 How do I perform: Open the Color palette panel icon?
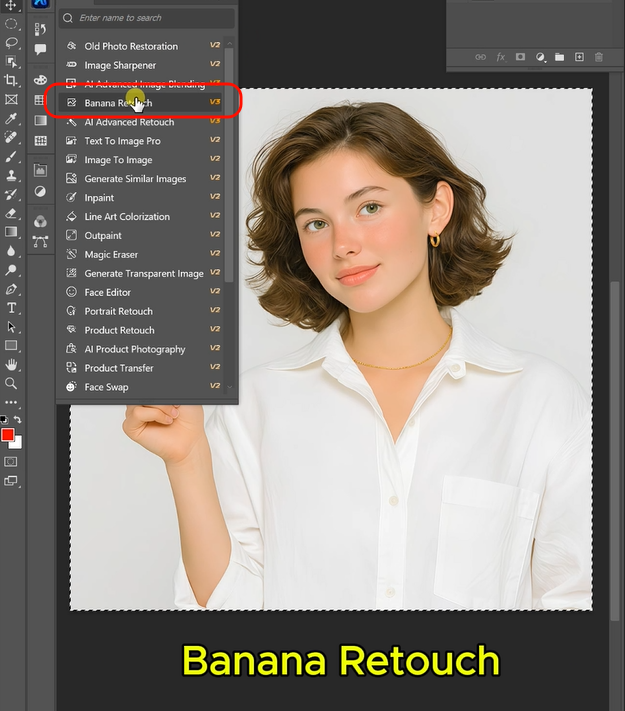[40, 80]
